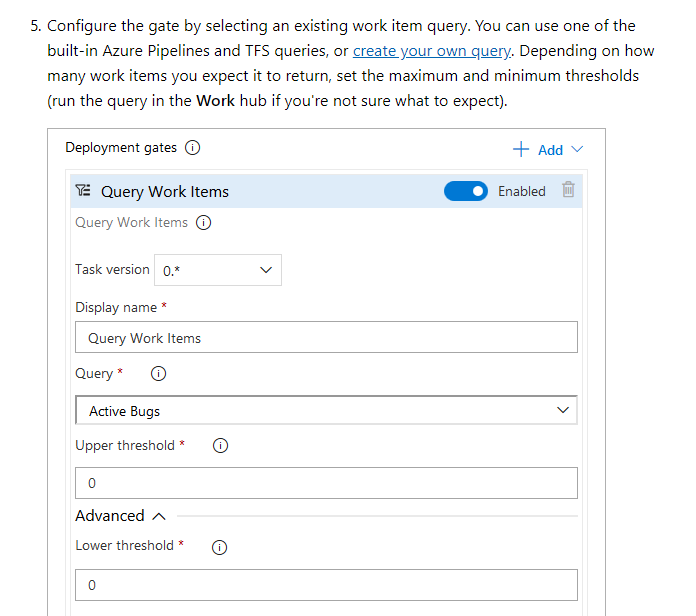
Task: Click the Lower threshold info icon
Action: click(219, 547)
